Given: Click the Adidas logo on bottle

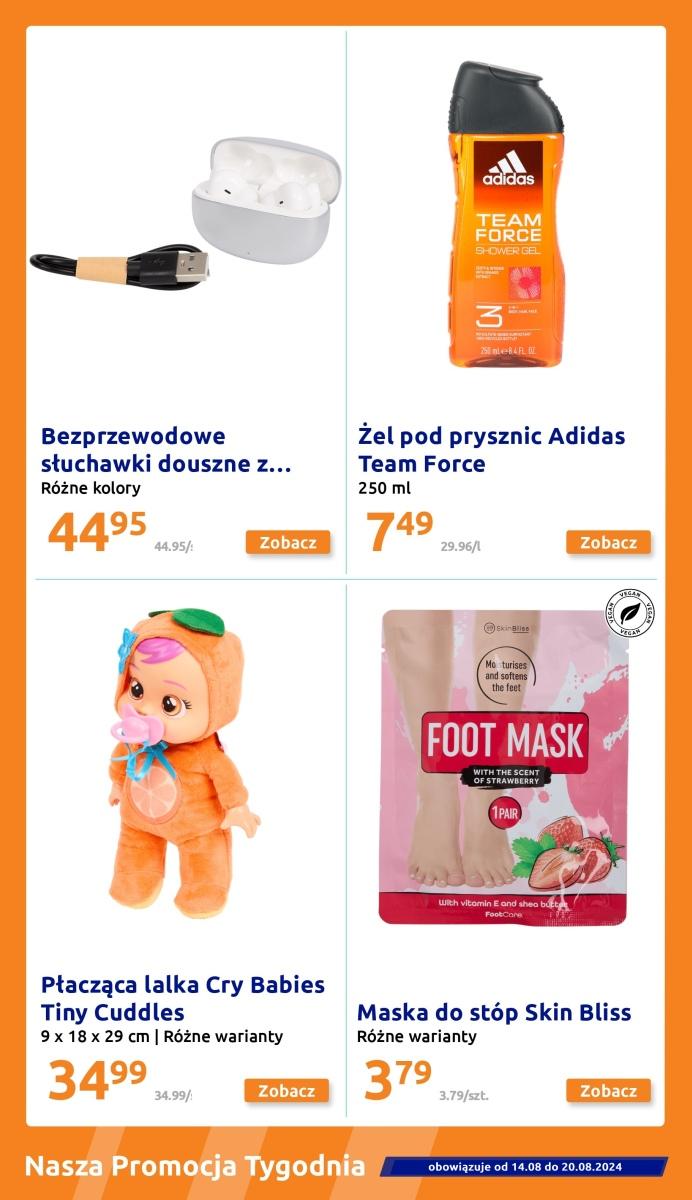Looking at the screenshot, I should click(509, 168).
